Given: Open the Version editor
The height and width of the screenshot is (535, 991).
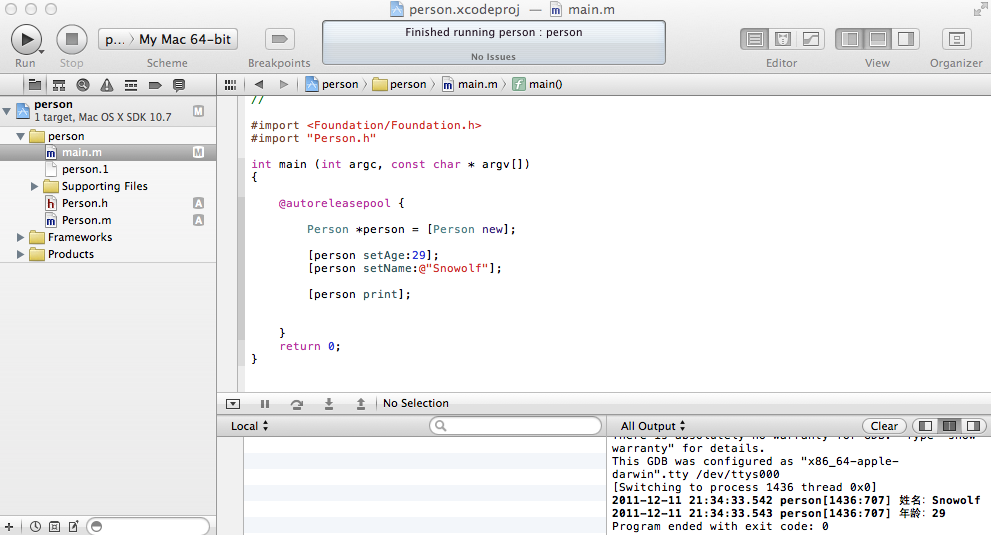Looking at the screenshot, I should (810, 39).
